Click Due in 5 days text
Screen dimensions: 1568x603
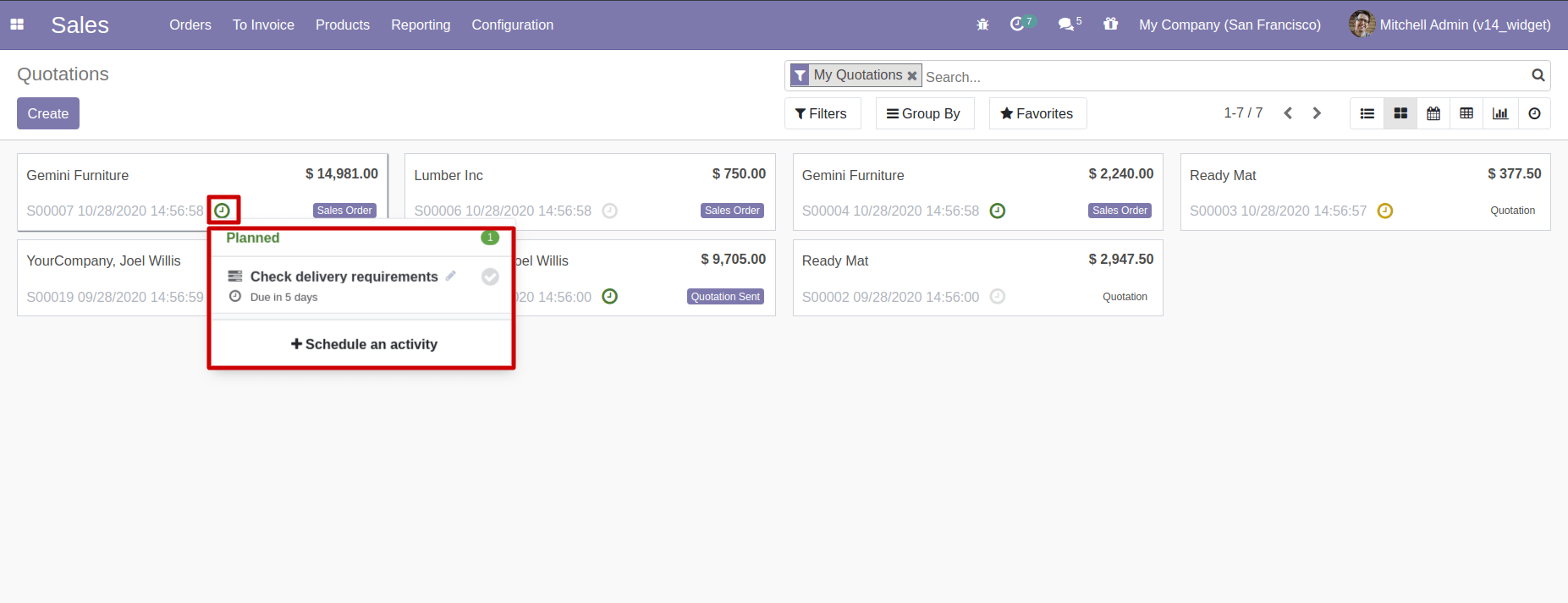coord(283,297)
